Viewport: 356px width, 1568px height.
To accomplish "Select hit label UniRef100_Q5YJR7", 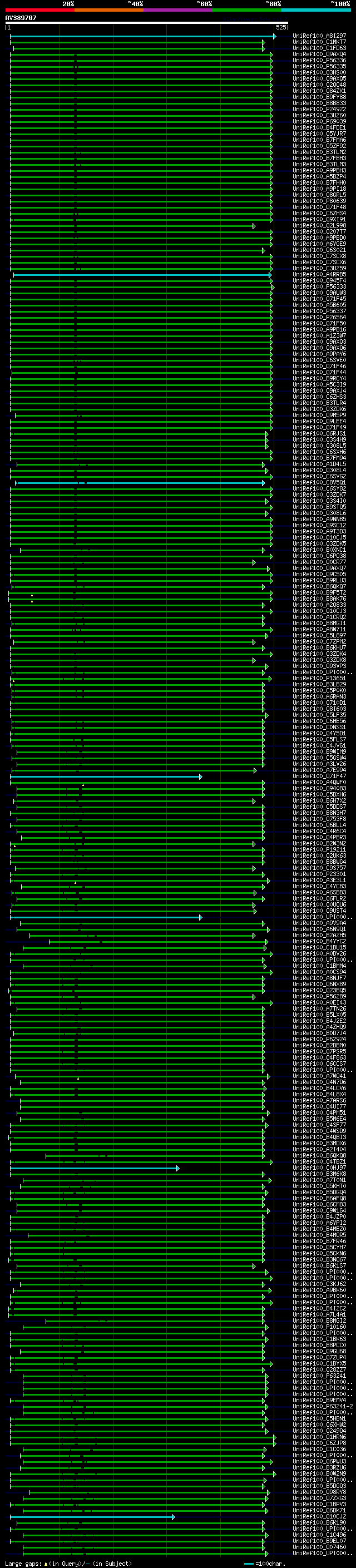I will tap(319, 134).
